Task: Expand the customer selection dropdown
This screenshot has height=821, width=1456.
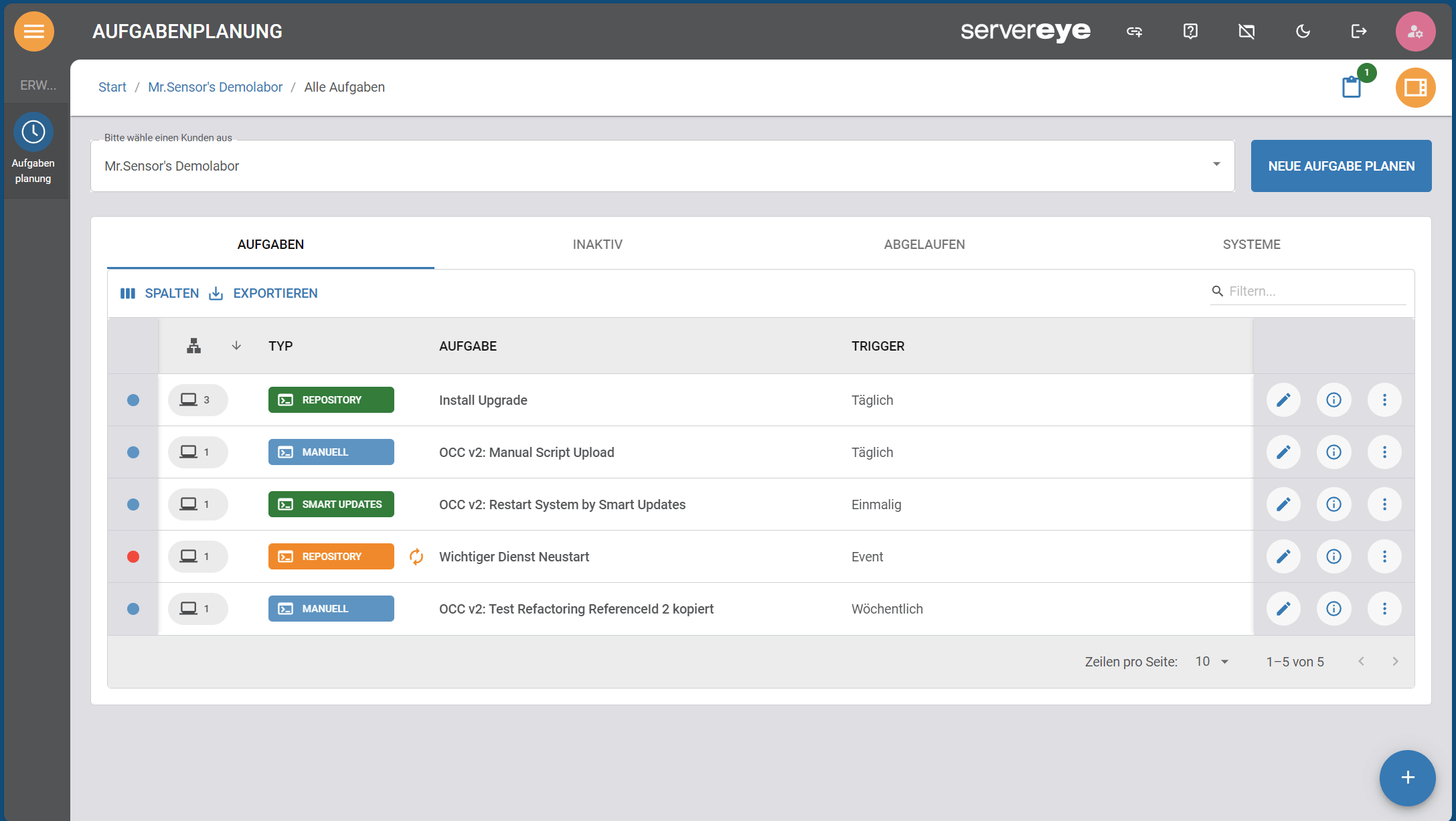Action: [1216, 165]
